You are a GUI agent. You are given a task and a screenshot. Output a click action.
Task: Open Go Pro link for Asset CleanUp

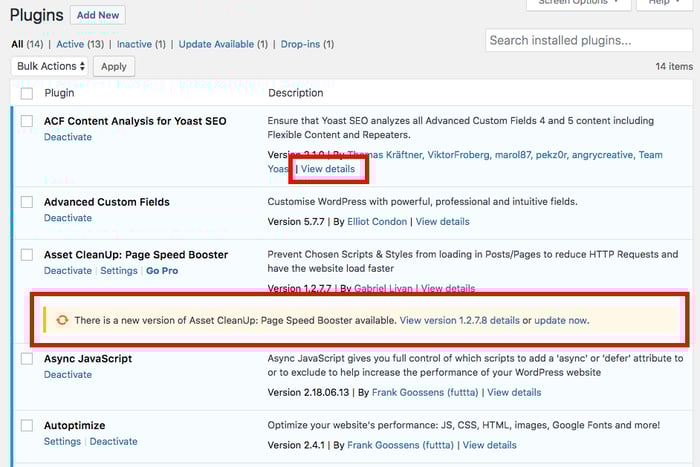coord(162,271)
